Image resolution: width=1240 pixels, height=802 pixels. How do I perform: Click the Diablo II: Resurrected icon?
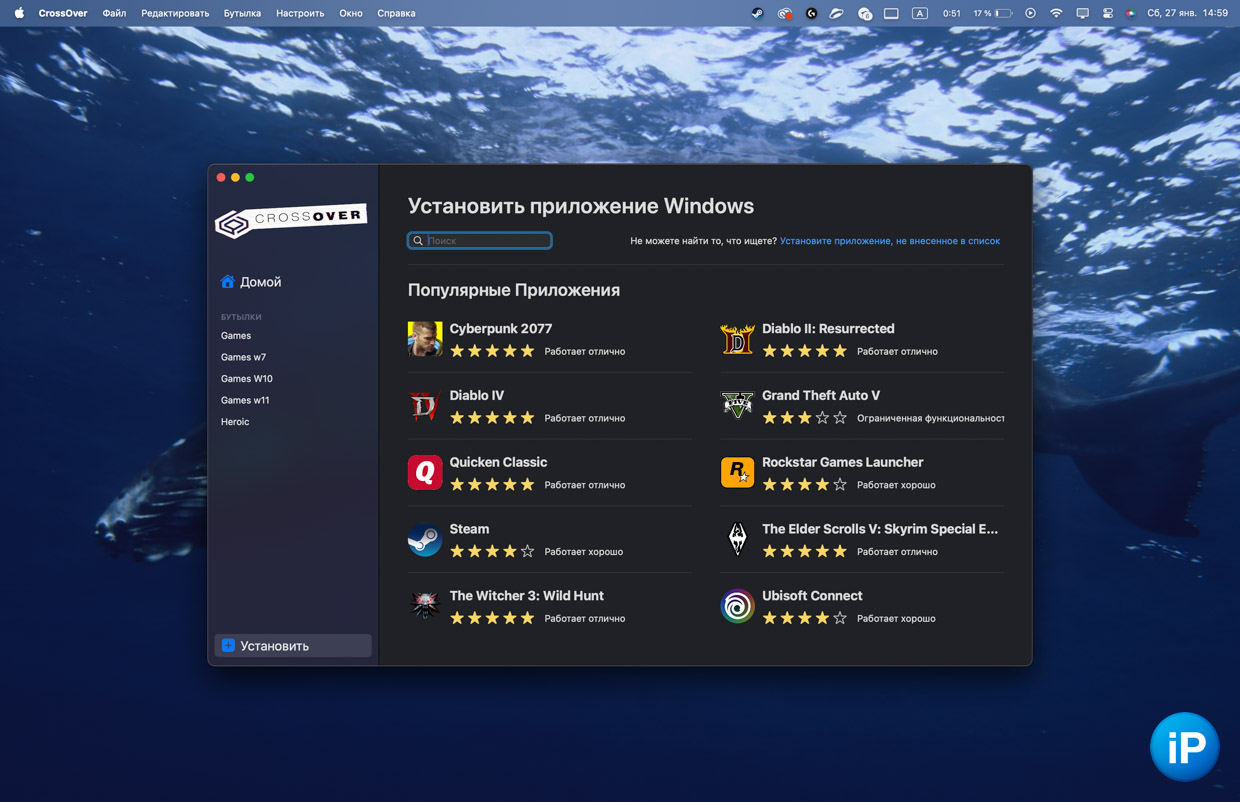[x=737, y=339]
